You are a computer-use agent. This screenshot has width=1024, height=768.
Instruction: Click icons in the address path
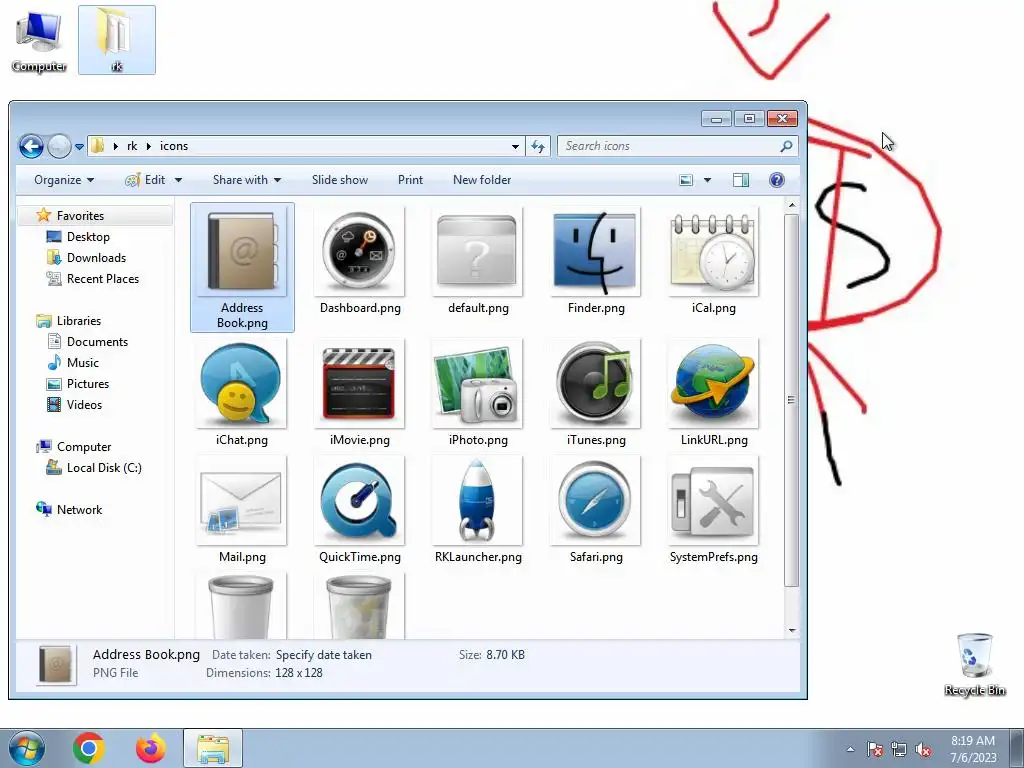coord(174,146)
